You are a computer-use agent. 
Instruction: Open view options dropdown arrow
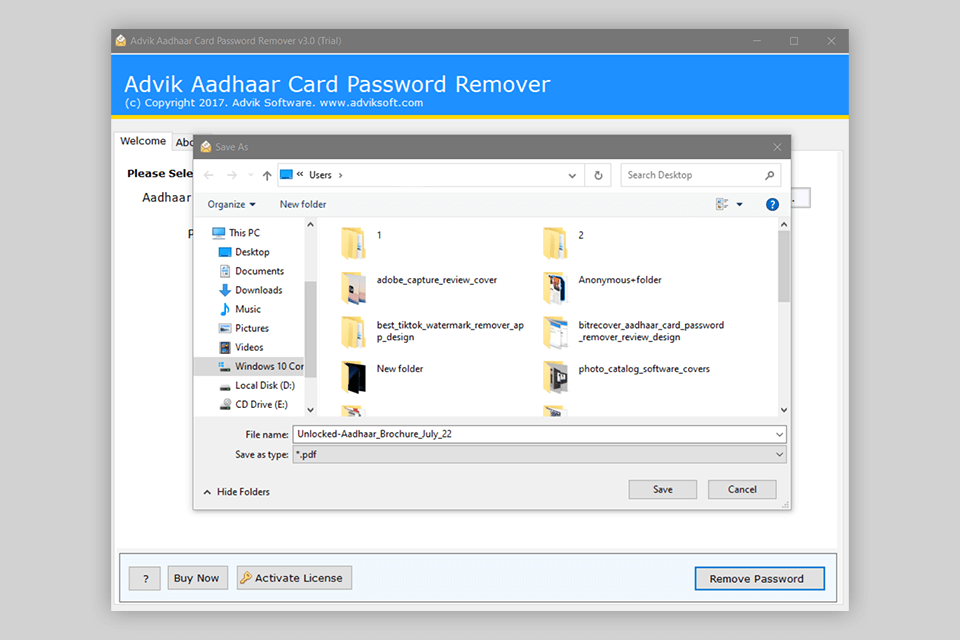pyautogui.click(x=740, y=205)
